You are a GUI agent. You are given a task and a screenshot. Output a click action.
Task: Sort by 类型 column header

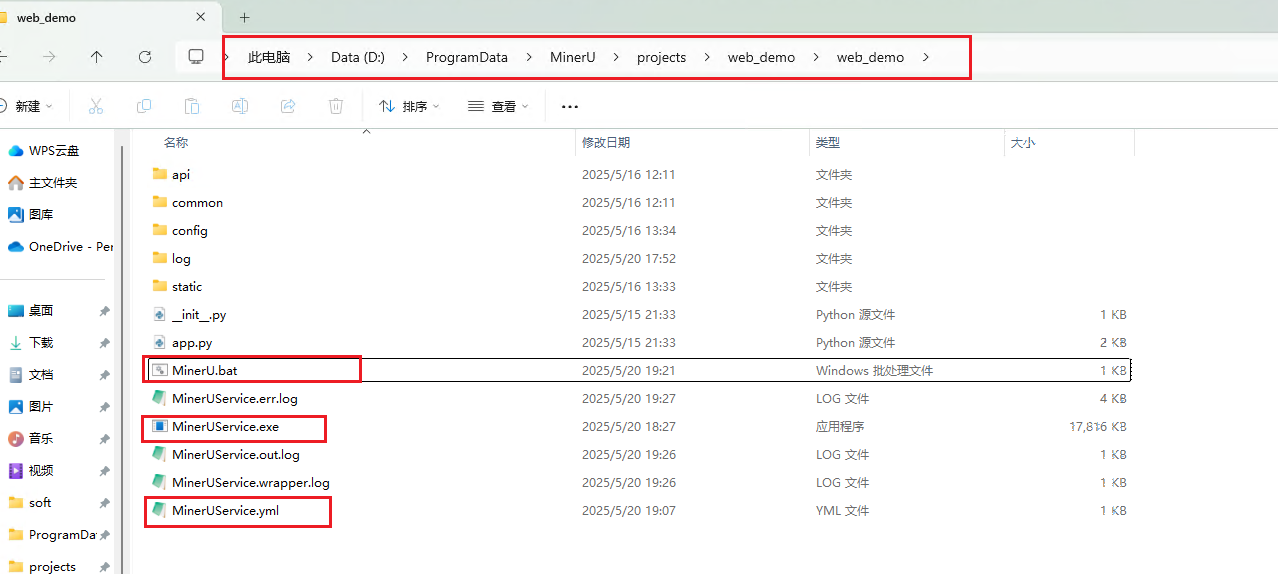pyautogui.click(x=828, y=143)
